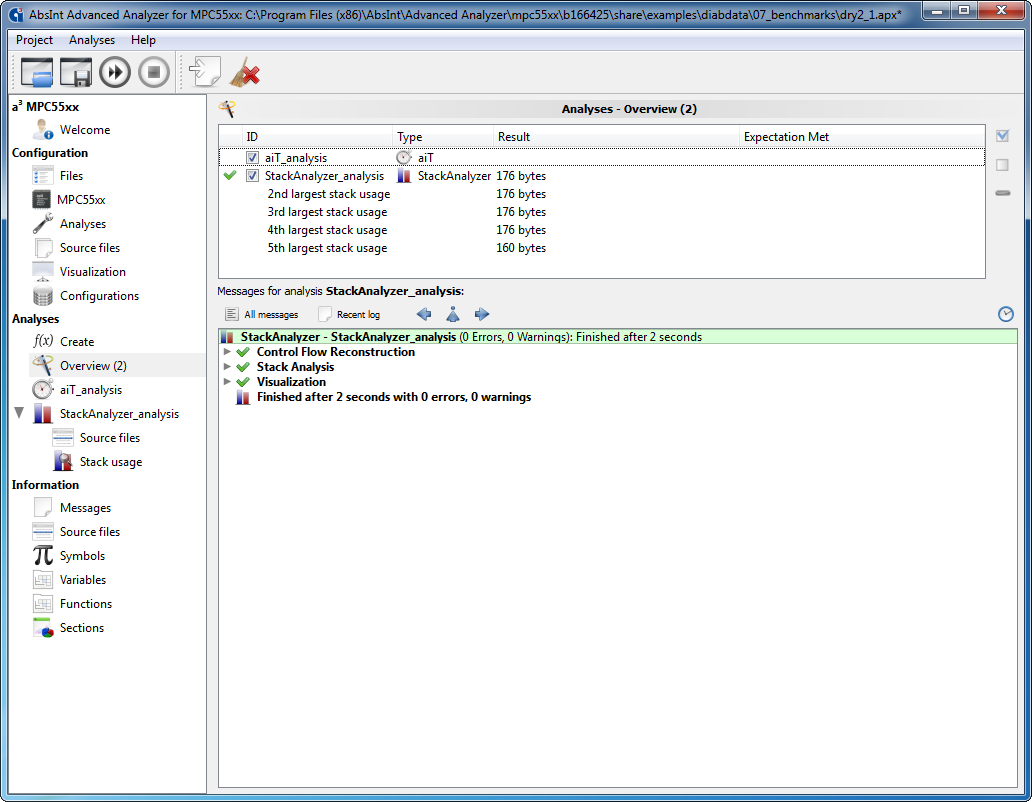Viewport: 1032px width, 802px height.
Task: Go to previous message arrow
Action: click(424, 314)
